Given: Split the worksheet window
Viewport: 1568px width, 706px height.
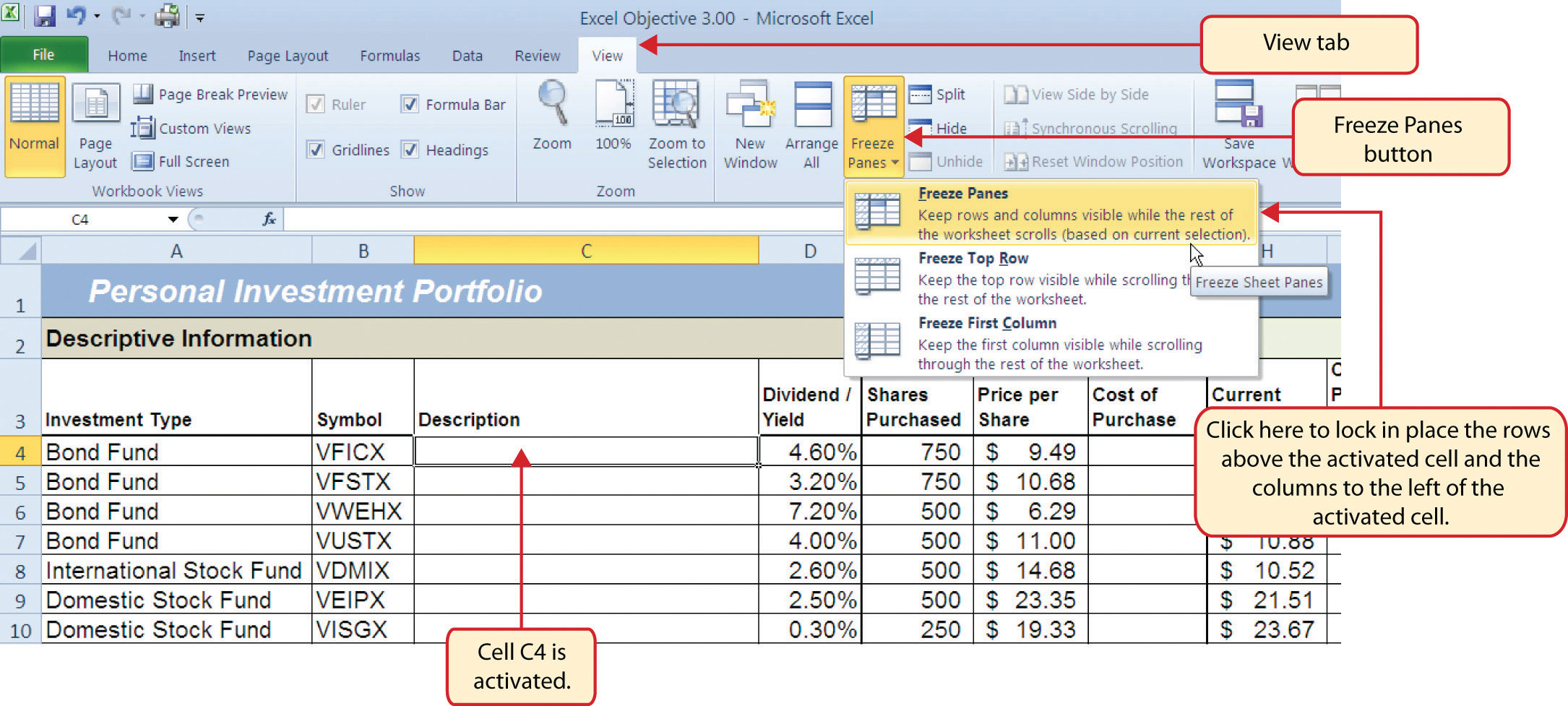Looking at the screenshot, I should (937, 94).
